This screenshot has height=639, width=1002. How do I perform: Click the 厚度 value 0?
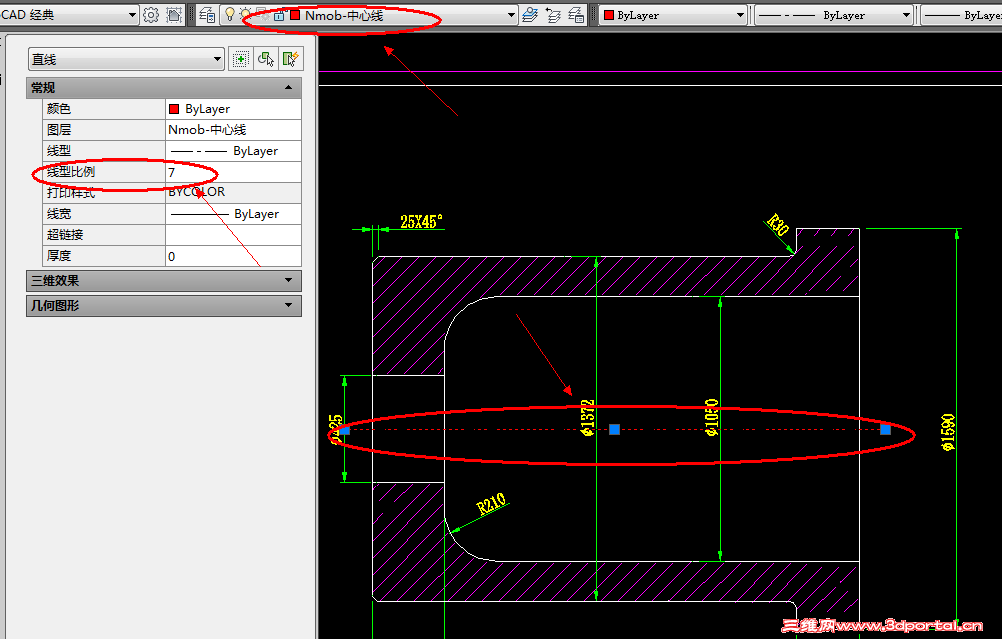pos(233,256)
